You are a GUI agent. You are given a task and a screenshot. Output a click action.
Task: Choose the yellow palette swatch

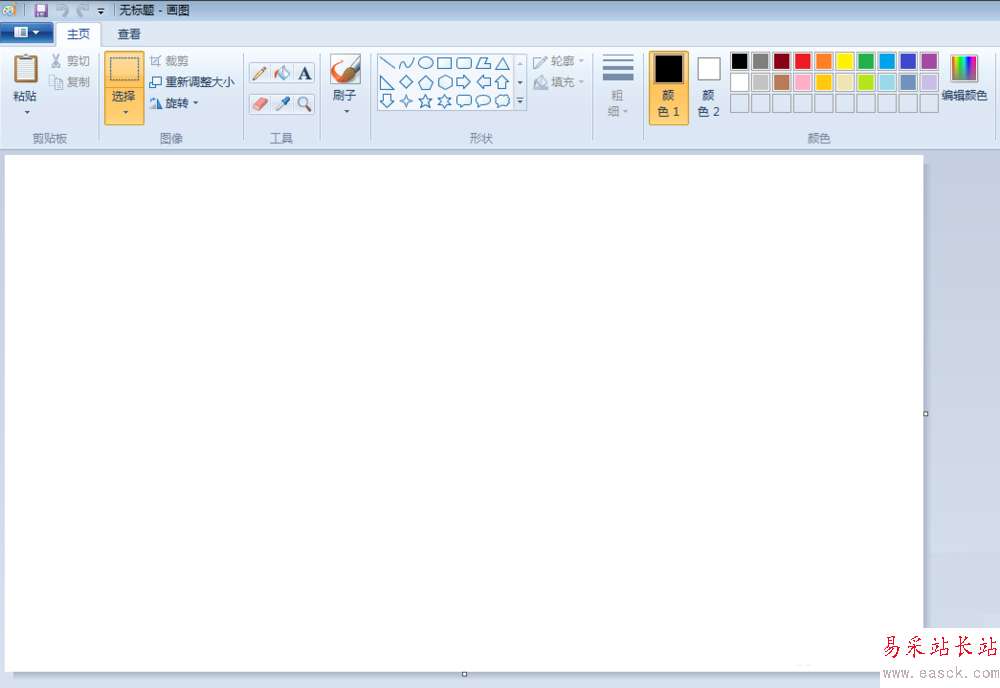coord(844,61)
